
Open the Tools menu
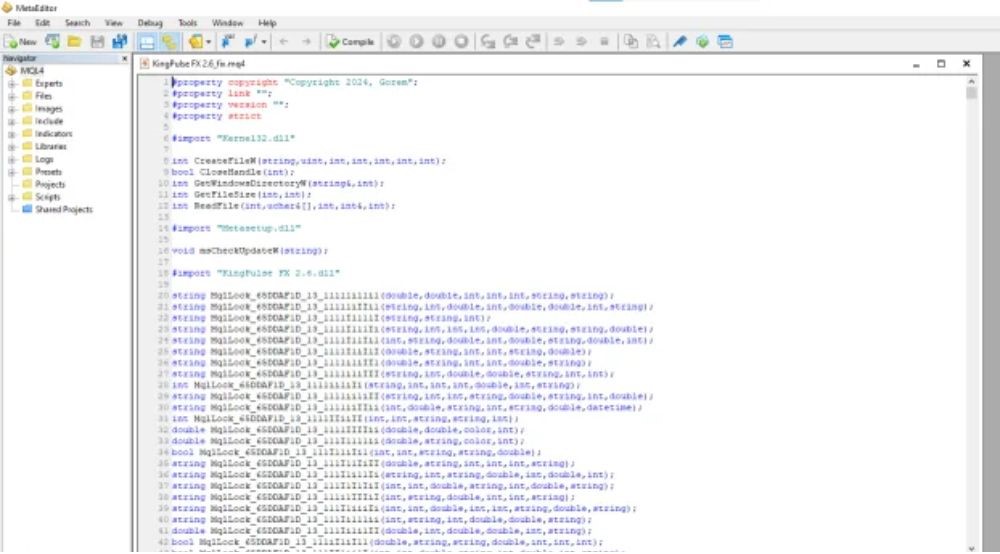(188, 23)
